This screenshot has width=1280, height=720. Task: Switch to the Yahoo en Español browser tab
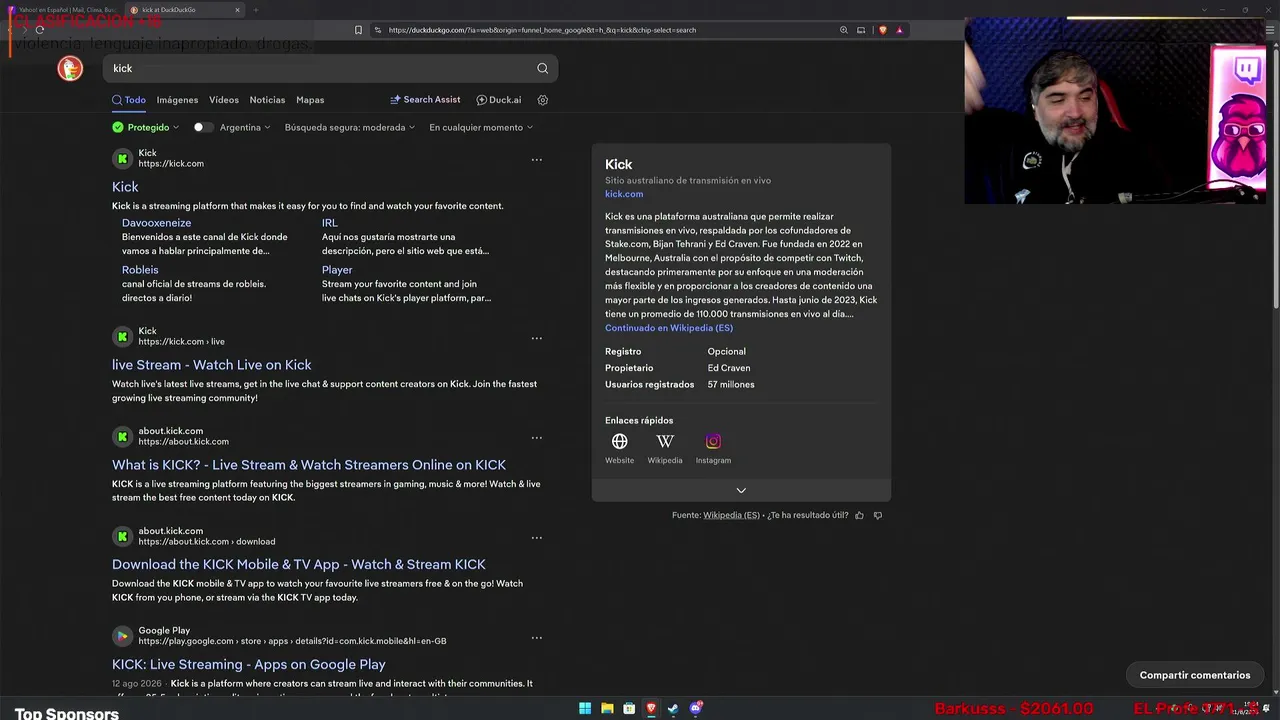pos(66,10)
